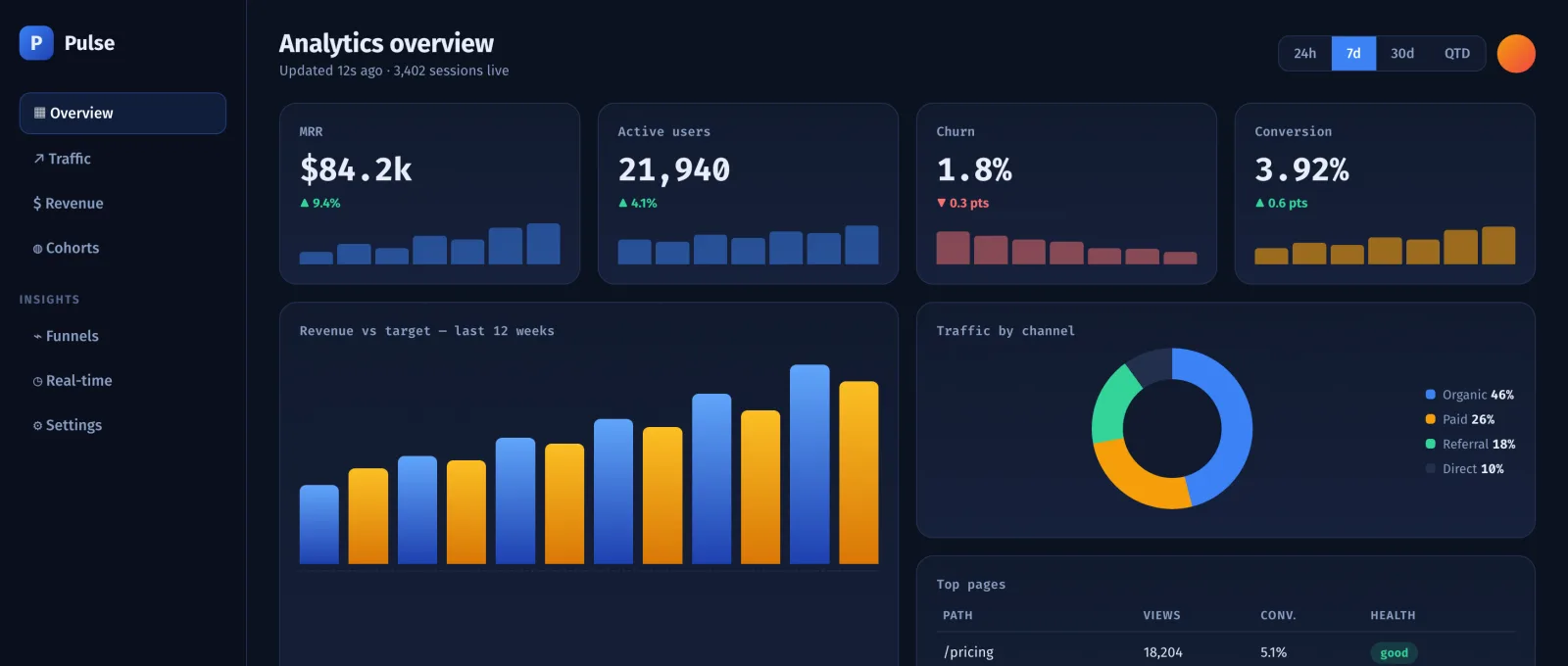Click the orange Paid donut segment
This screenshot has height=666, width=1568.
1134,479
